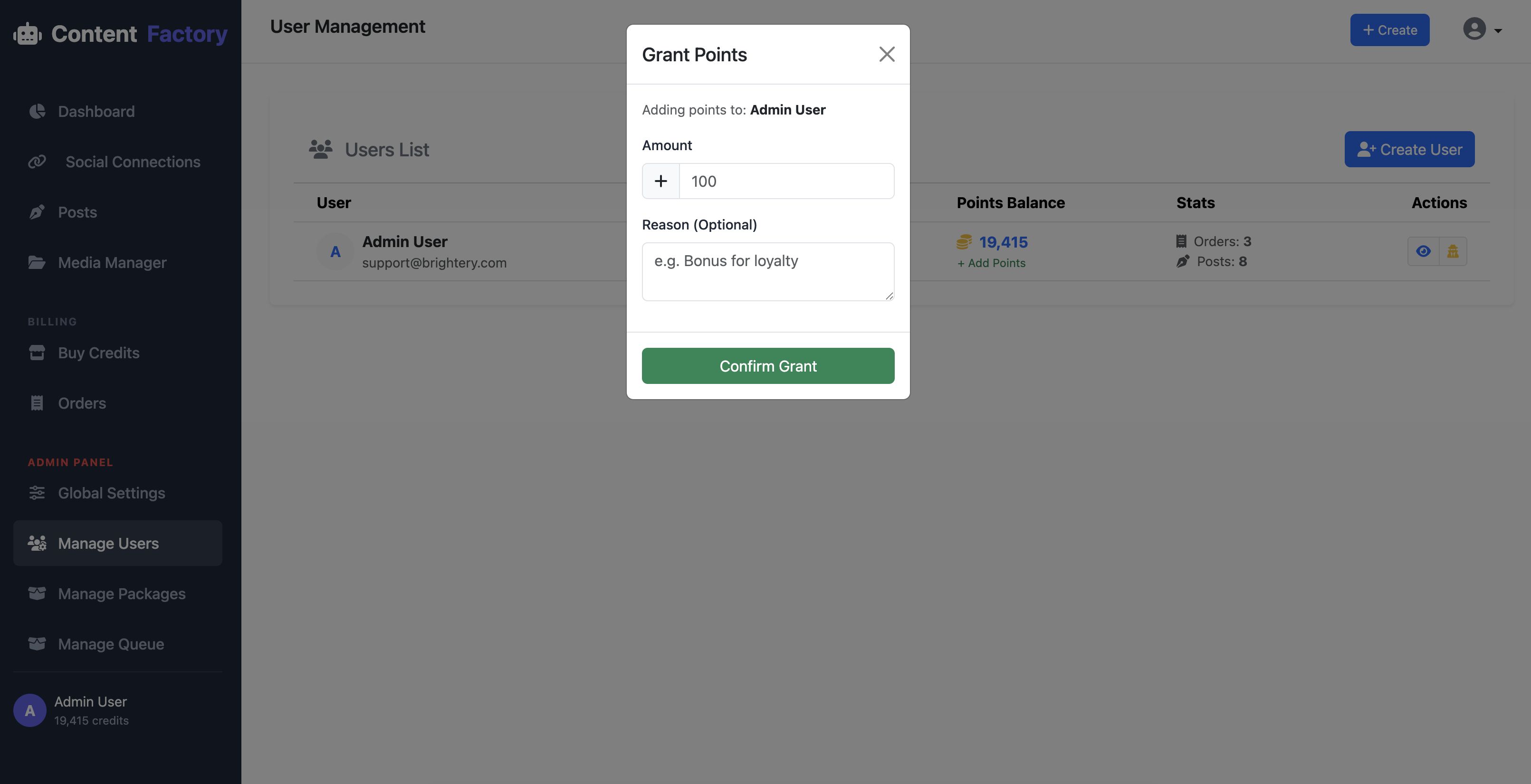Click the gold coins icon in Points Balance

click(964, 242)
